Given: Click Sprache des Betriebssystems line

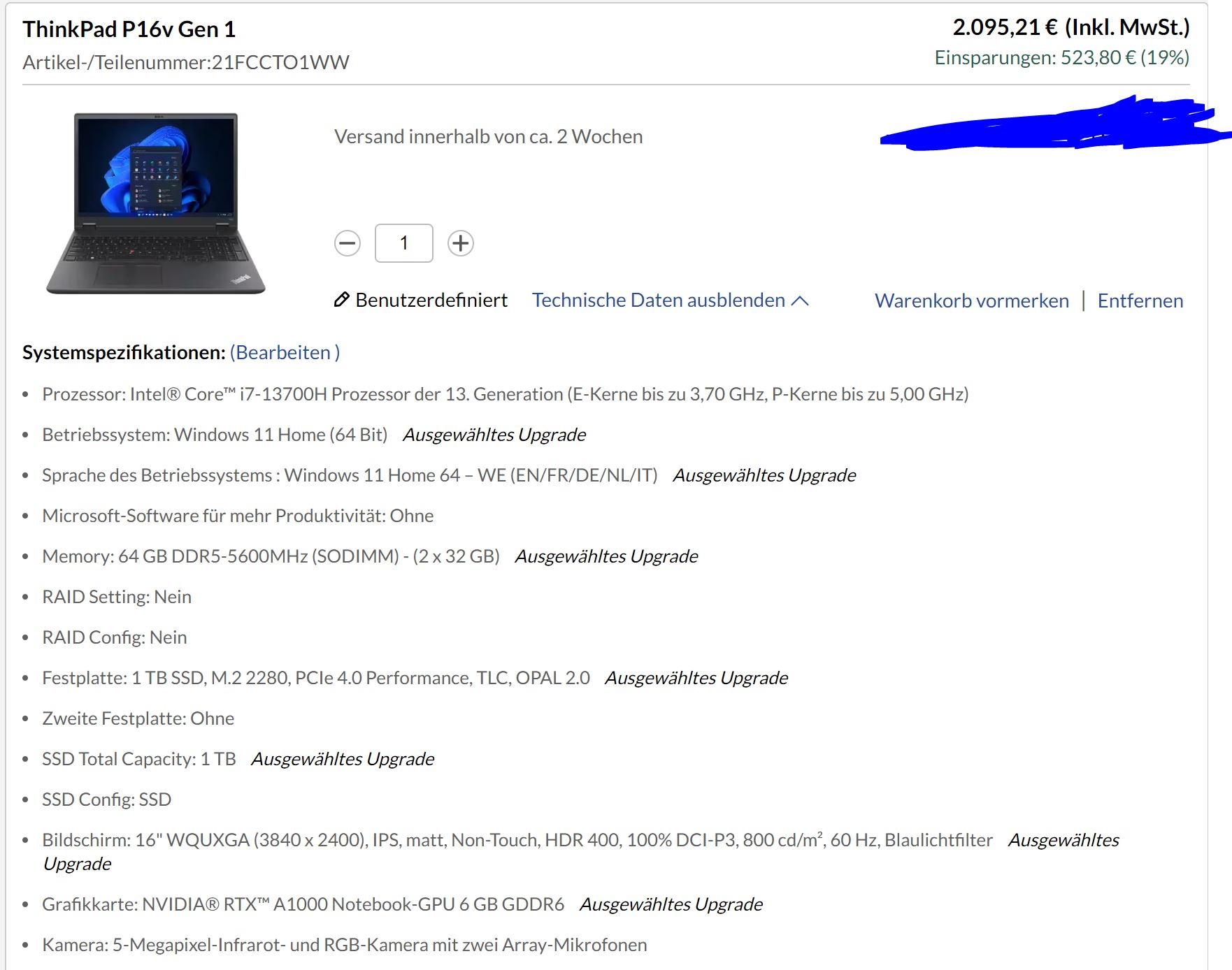Looking at the screenshot, I should pyautogui.click(x=350, y=475).
